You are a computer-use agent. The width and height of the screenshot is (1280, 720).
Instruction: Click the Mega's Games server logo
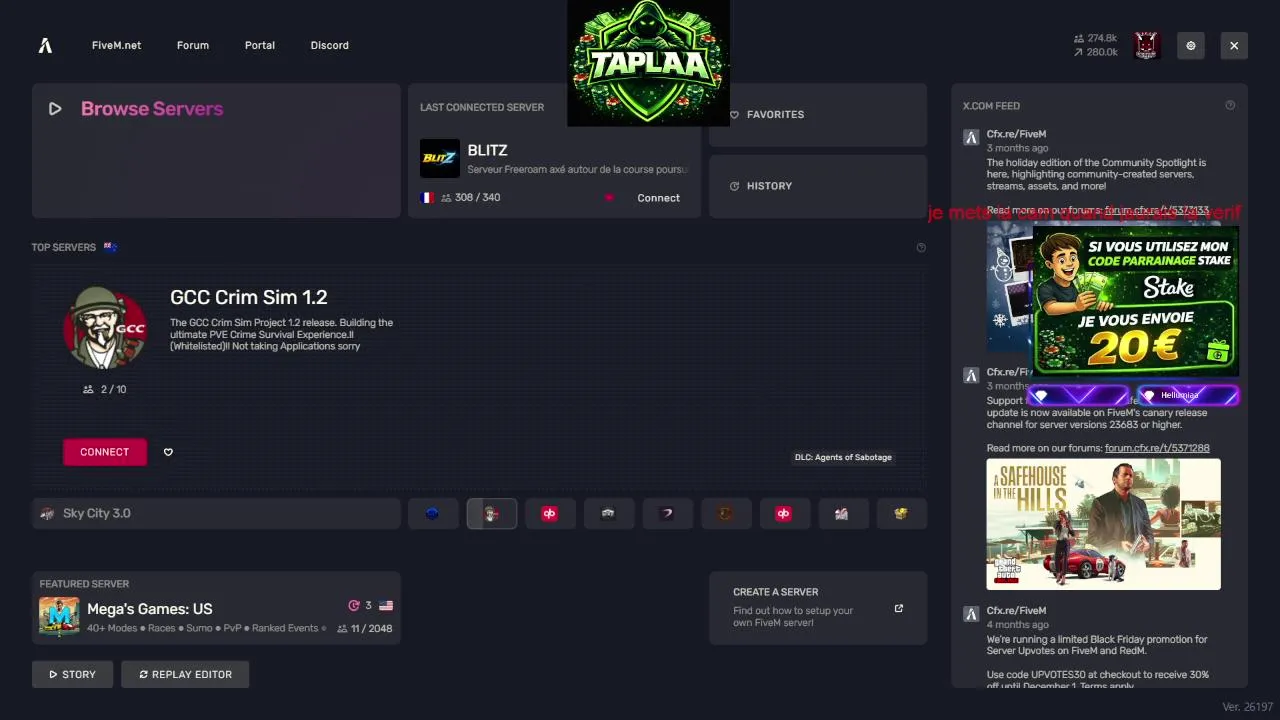click(x=59, y=616)
